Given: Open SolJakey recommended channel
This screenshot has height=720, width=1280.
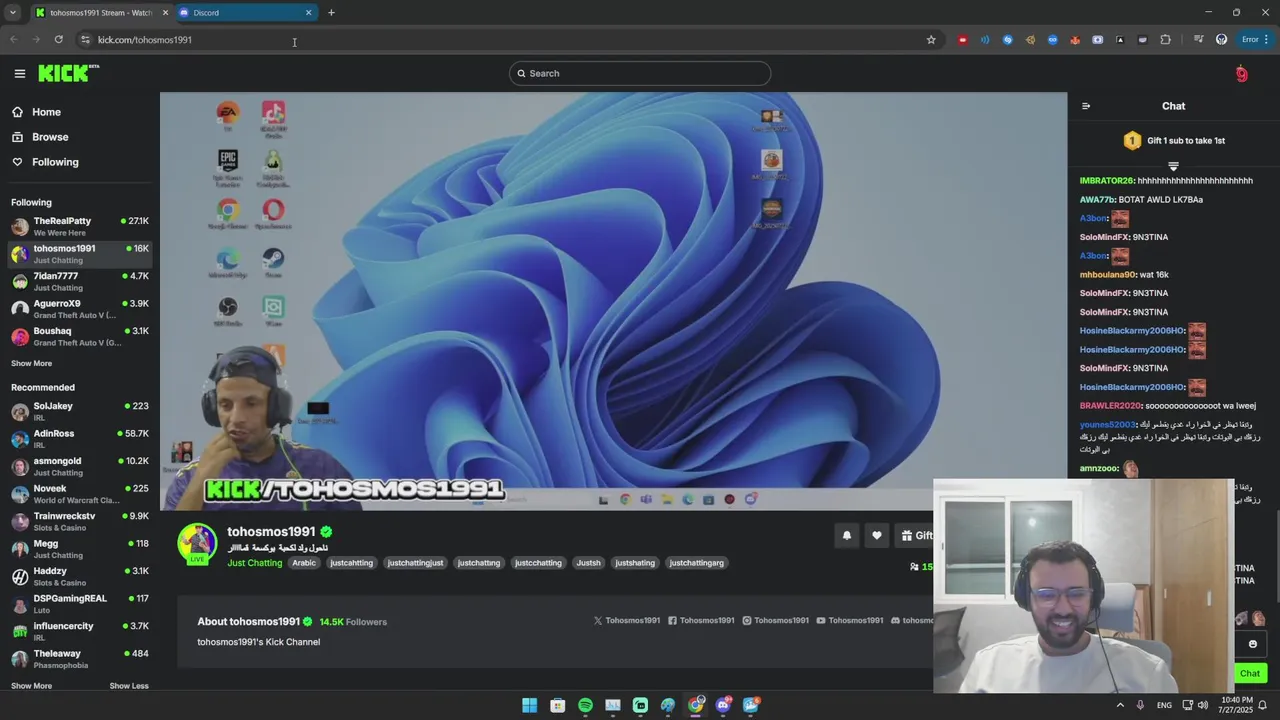Looking at the screenshot, I should (80, 411).
